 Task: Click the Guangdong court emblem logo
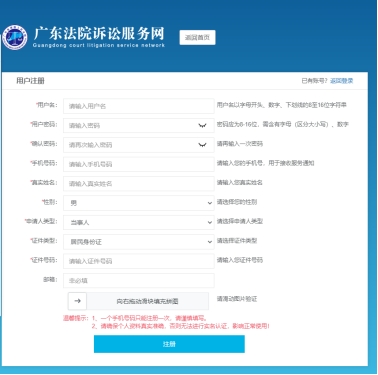point(15,37)
